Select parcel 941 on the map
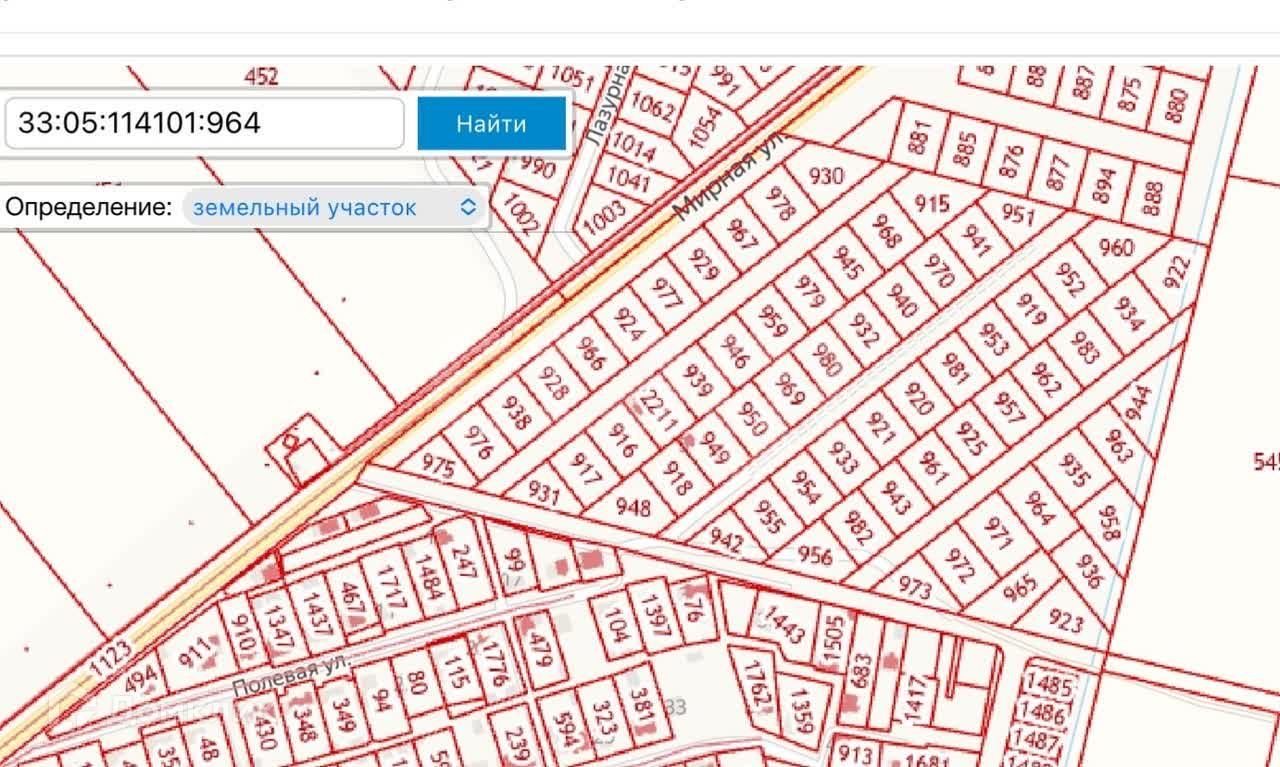The height and width of the screenshot is (767, 1280). (x=975, y=240)
